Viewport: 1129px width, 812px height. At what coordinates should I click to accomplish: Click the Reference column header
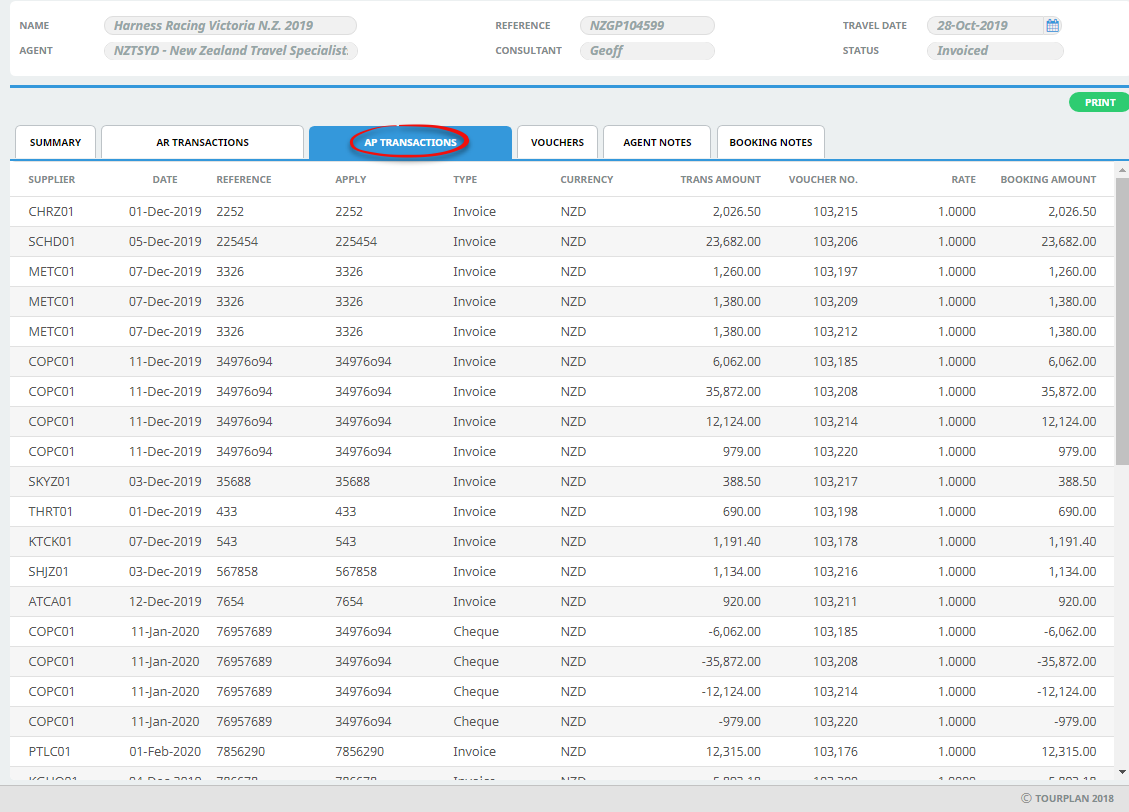(244, 180)
